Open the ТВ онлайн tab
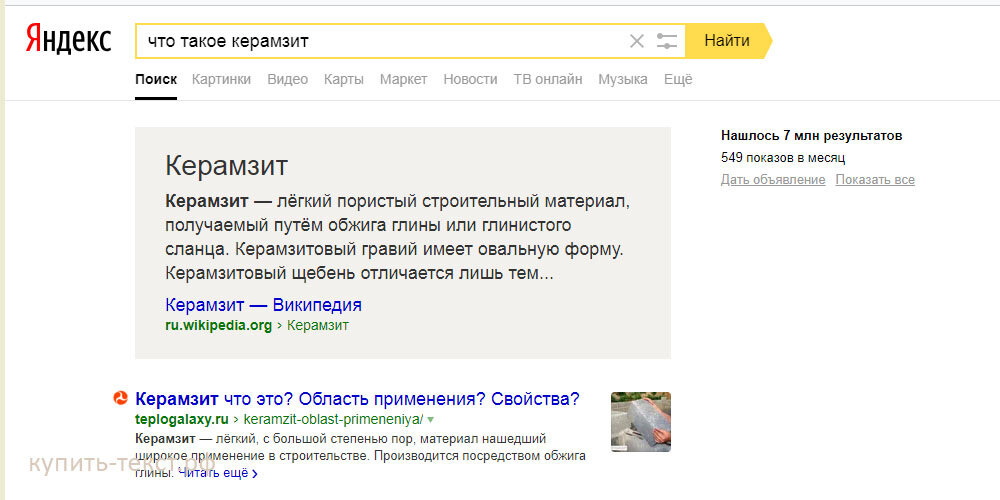Screen dimensions: 1000x500 point(548,80)
